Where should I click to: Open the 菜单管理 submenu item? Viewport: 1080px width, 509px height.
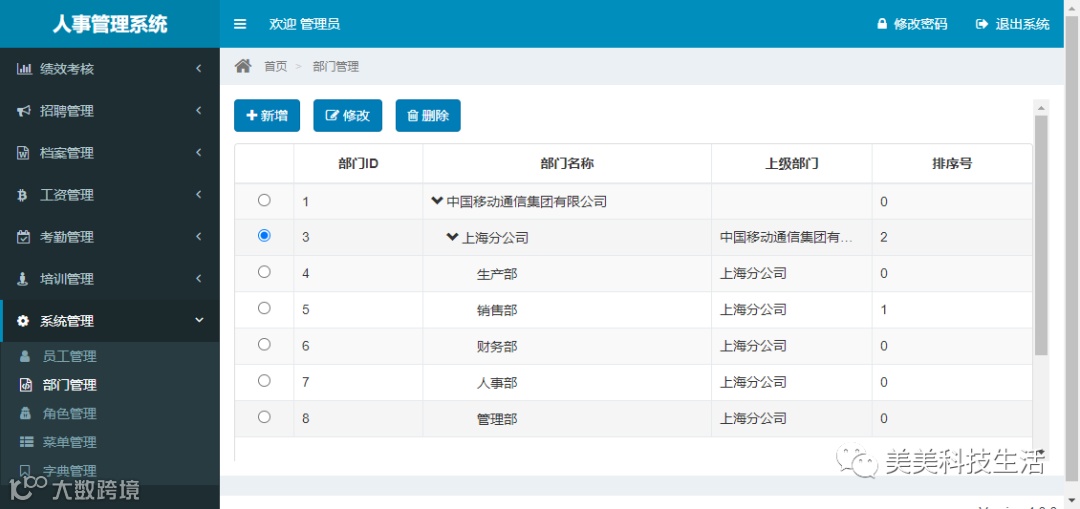[x=70, y=442]
